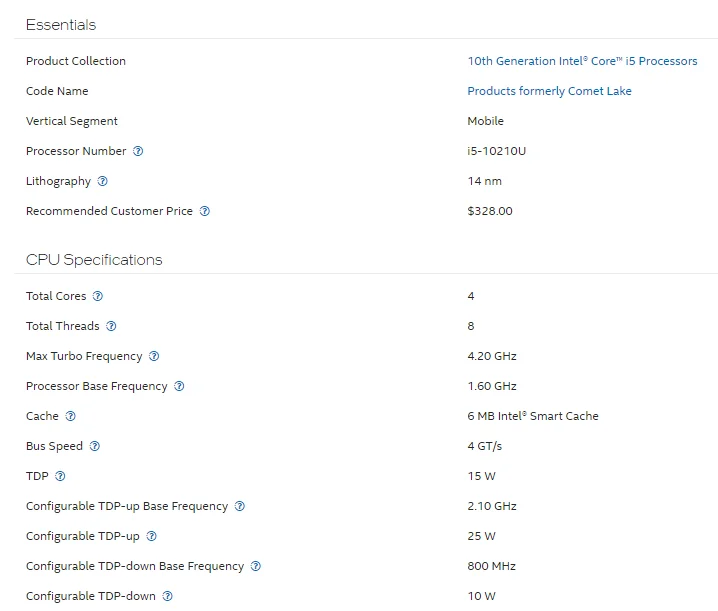Click help icon next to Recommended Customer Price
The width and height of the screenshot is (718, 611).
(x=205, y=211)
